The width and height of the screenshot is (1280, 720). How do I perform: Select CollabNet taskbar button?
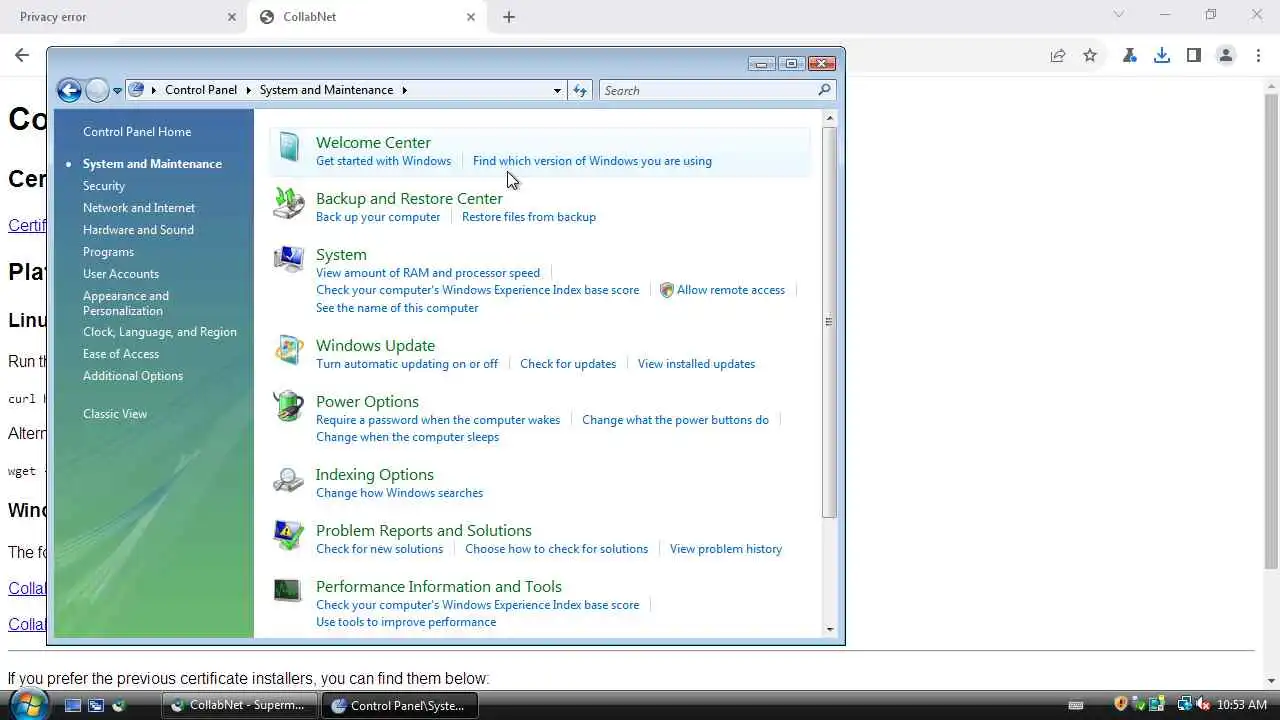pyautogui.click(x=240, y=705)
